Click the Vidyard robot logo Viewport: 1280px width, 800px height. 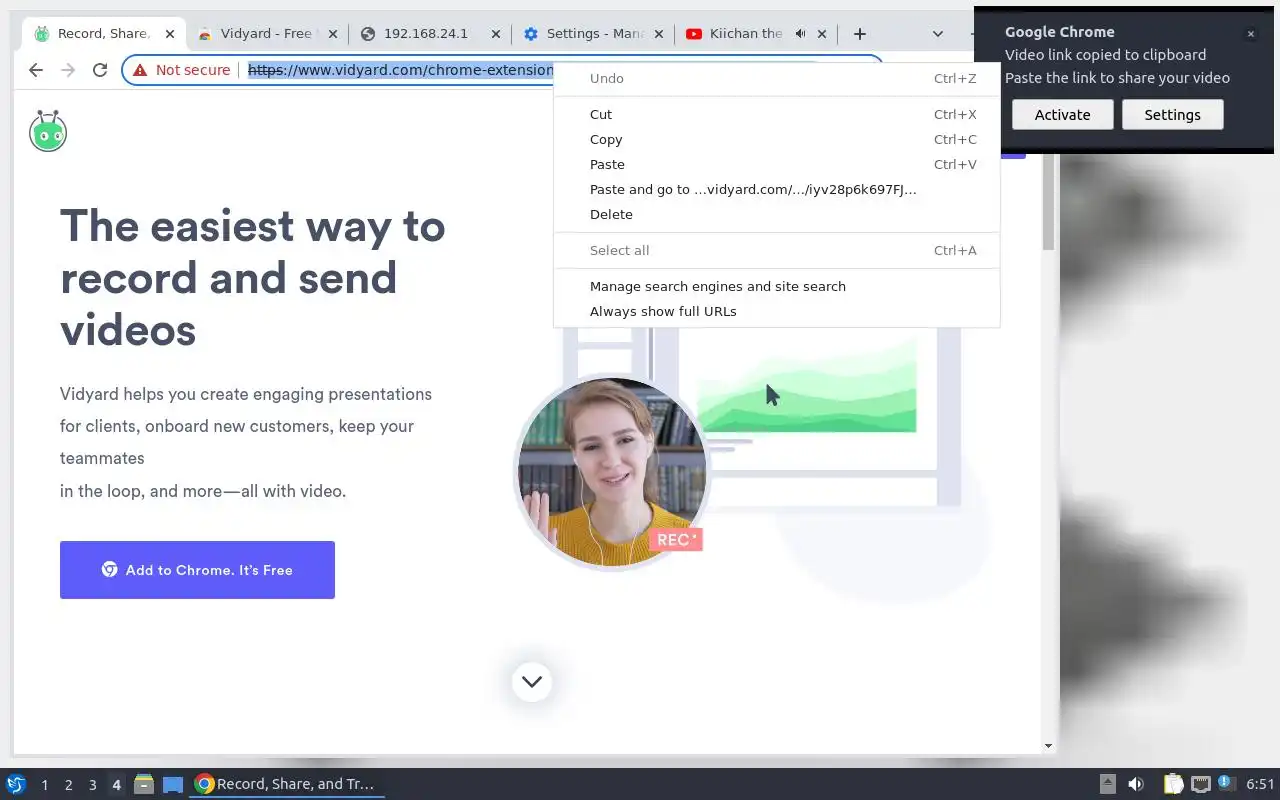click(x=48, y=131)
